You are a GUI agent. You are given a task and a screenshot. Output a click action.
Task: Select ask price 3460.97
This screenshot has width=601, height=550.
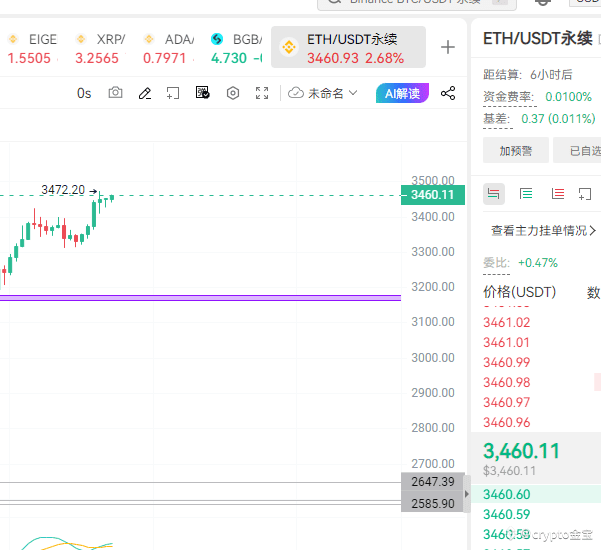pyautogui.click(x=506, y=402)
